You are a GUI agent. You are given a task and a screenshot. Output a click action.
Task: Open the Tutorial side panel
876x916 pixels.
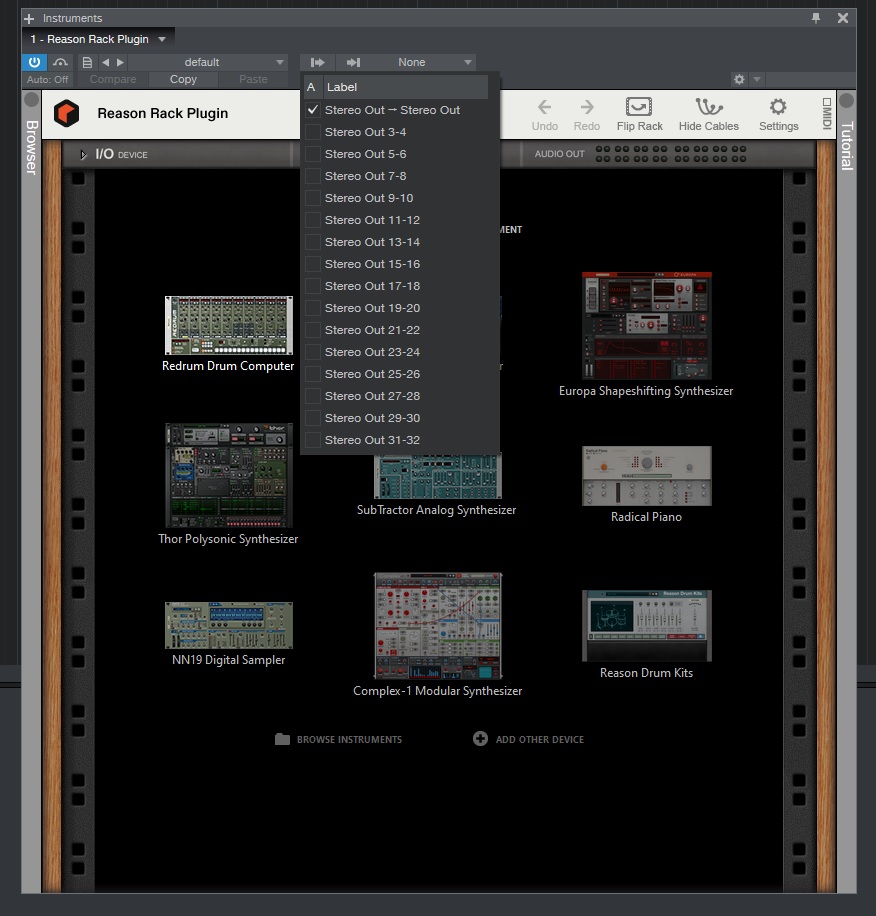[847, 145]
